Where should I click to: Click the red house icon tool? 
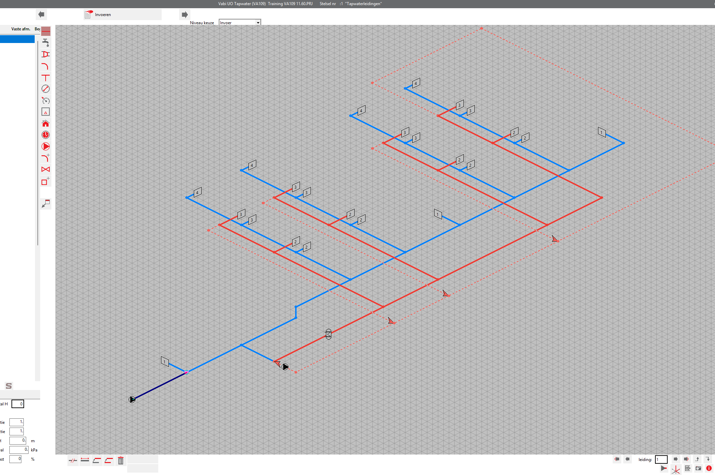[x=46, y=123]
